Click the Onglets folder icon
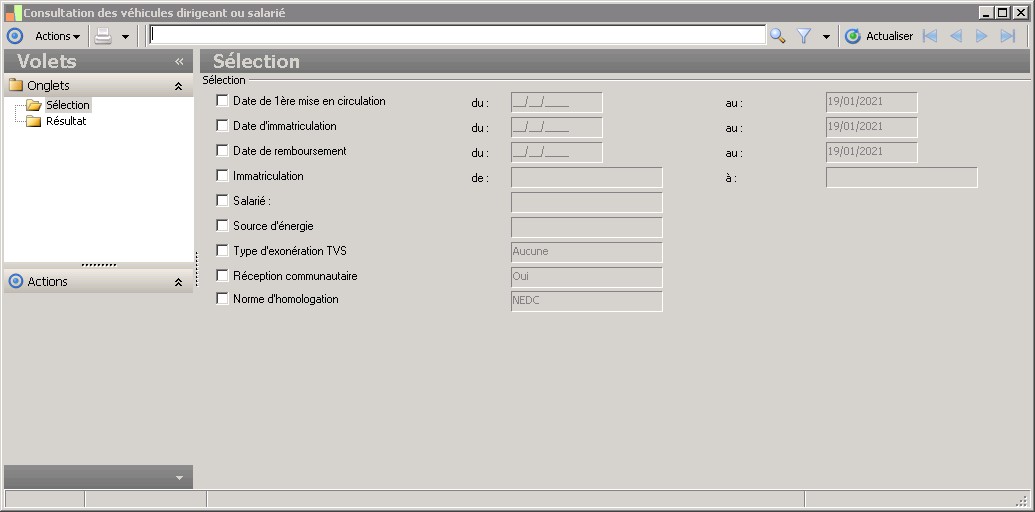1035x512 pixels. [16, 85]
